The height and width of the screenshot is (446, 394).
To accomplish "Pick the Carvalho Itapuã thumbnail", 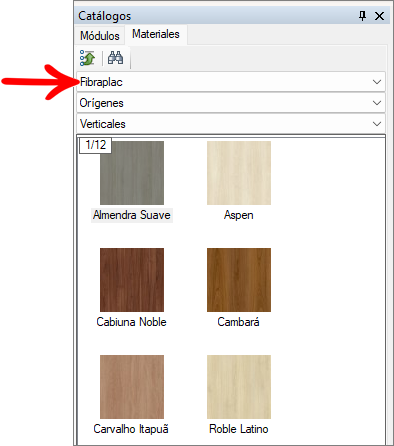I will pos(132,387).
